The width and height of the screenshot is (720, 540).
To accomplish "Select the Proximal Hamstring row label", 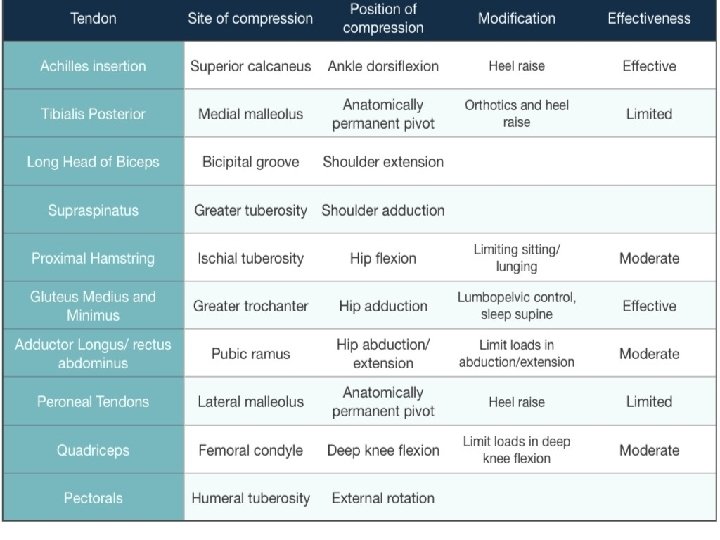I will [93, 258].
